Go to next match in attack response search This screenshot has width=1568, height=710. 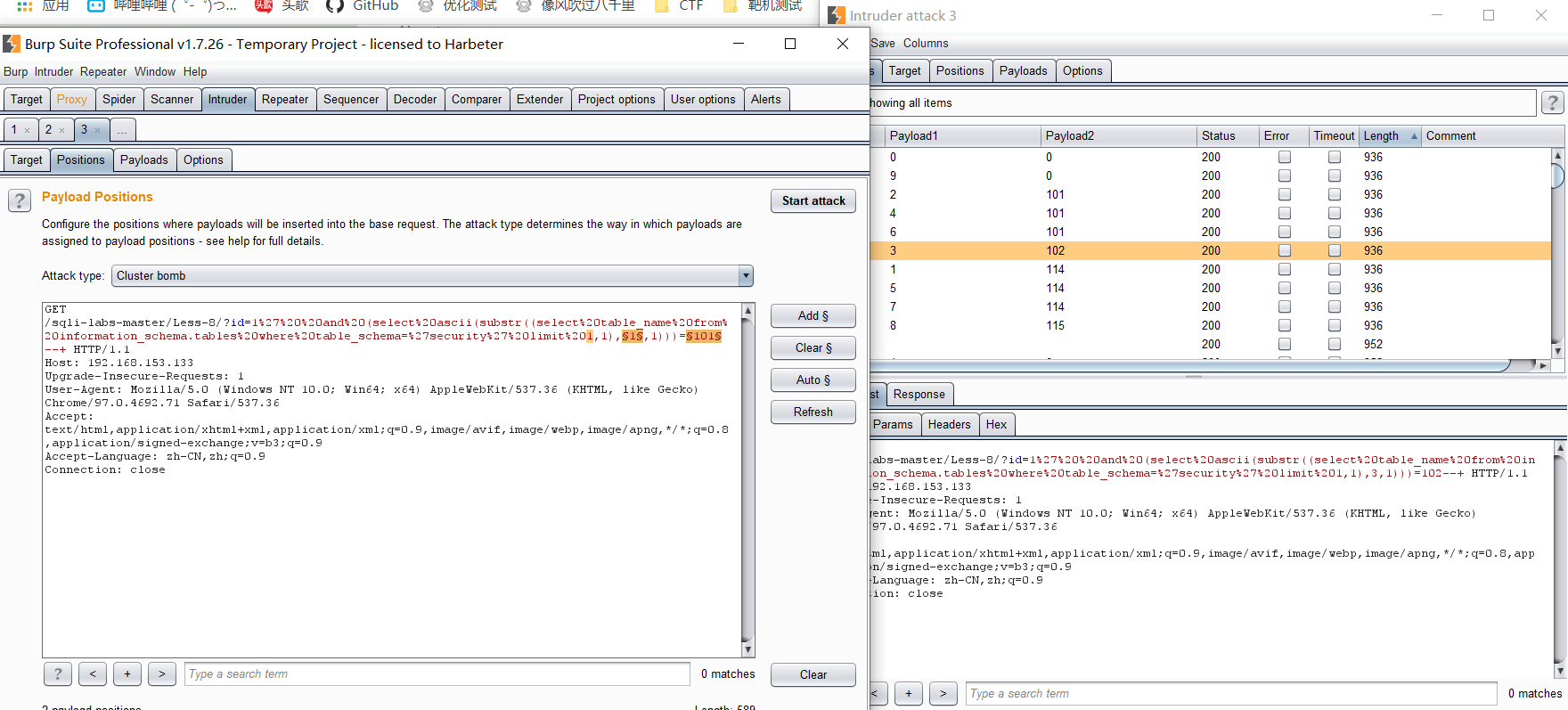coord(943,693)
